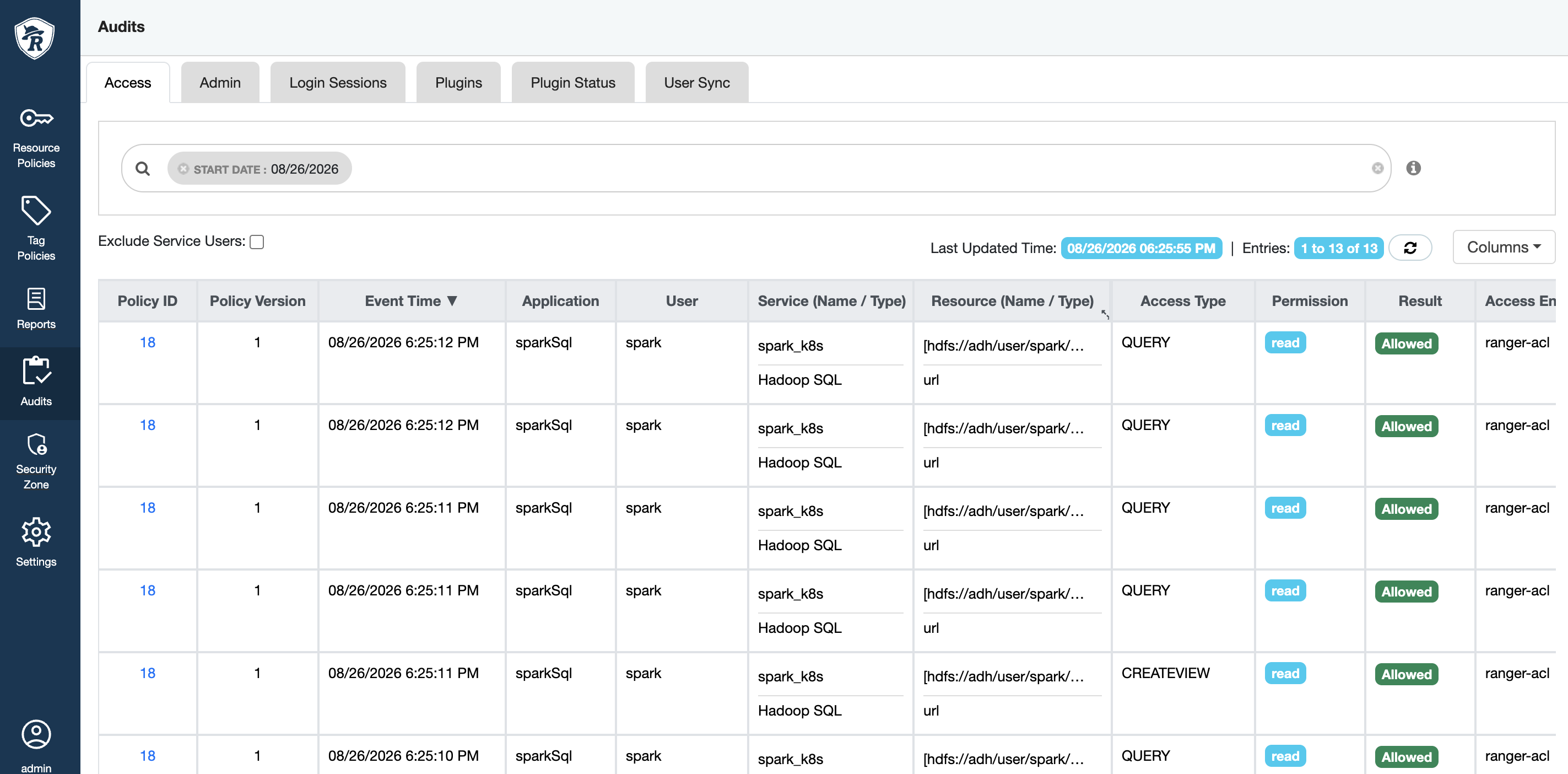Click the START DATE 08/26/2026 filter text
This screenshot has width=1568, height=774.
pos(266,169)
